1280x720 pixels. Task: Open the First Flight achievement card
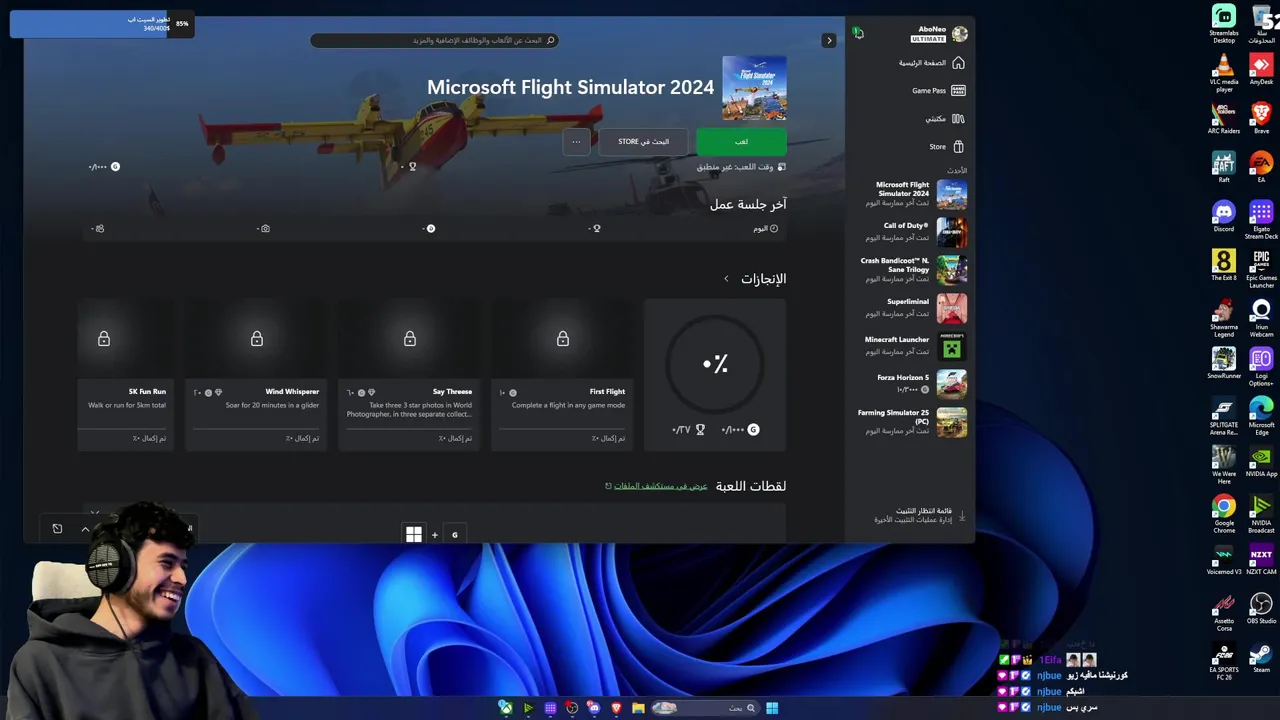pos(563,375)
